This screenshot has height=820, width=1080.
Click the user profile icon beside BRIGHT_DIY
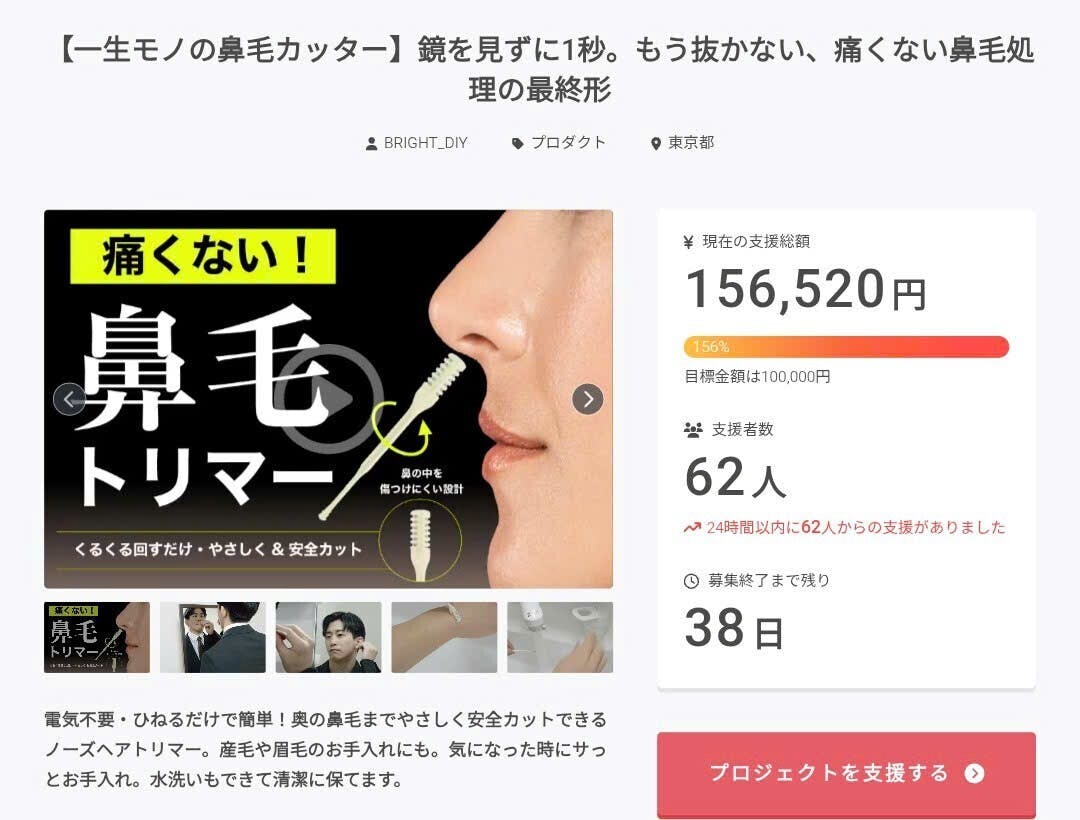point(371,144)
